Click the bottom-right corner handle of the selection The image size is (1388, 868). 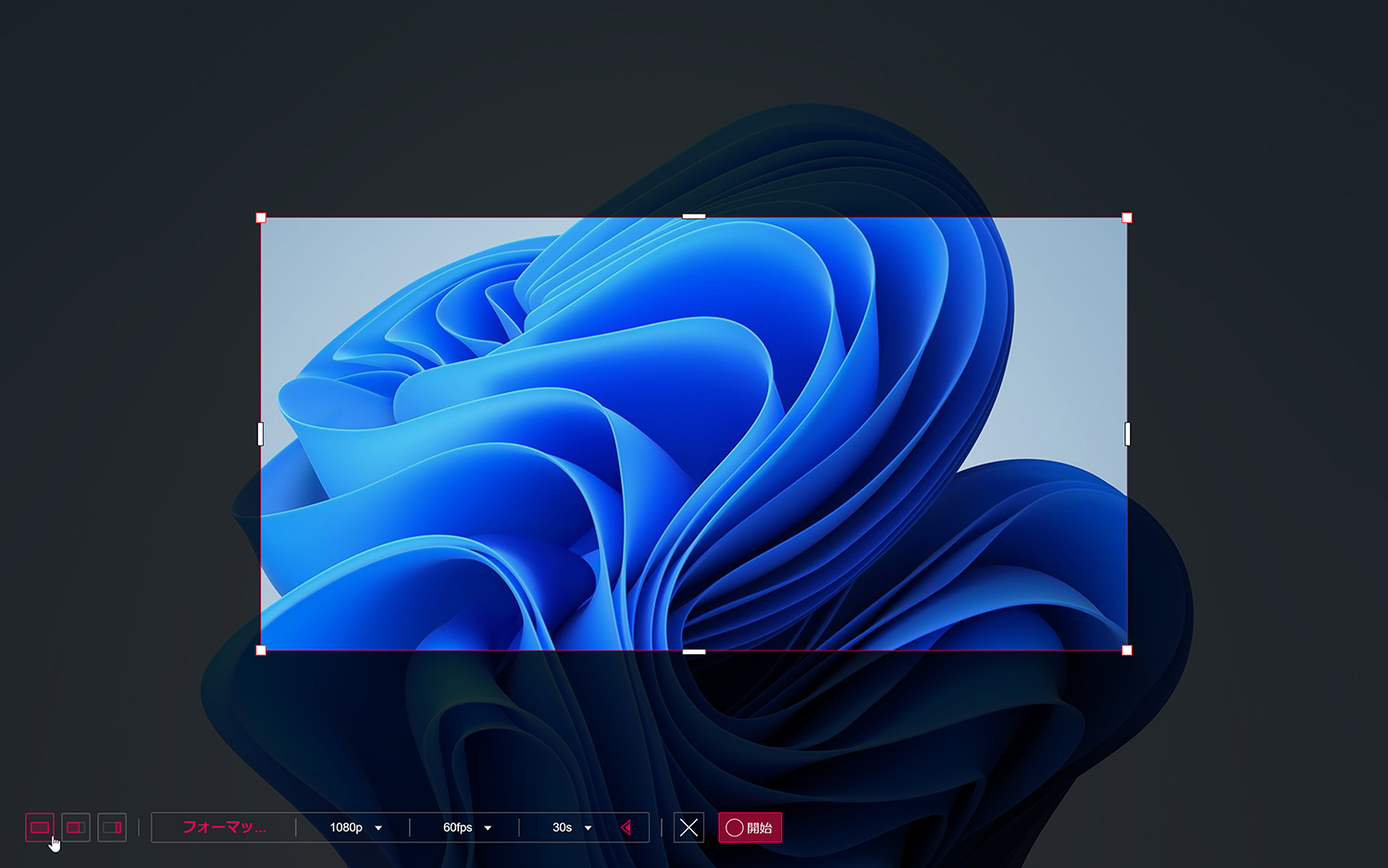click(x=1127, y=651)
